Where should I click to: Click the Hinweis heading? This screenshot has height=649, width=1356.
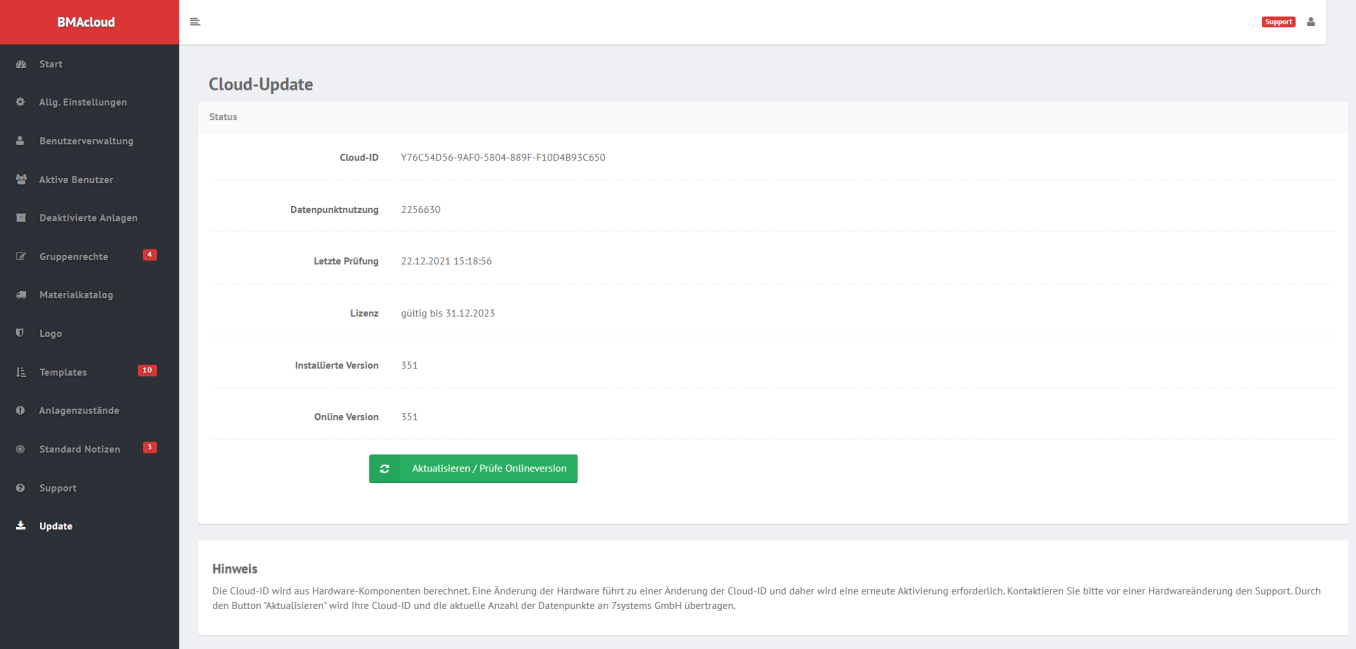tap(235, 569)
